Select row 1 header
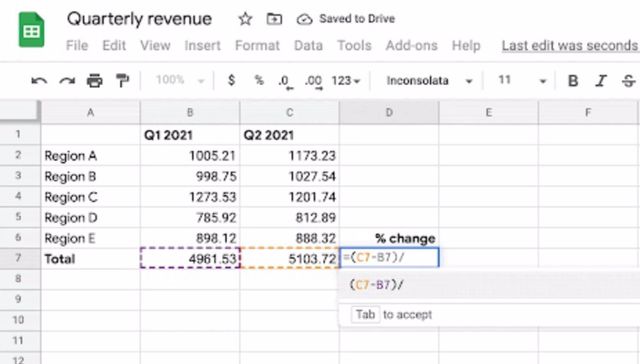The height and width of the screenshot is (364, 640). (x=20, y=134)
